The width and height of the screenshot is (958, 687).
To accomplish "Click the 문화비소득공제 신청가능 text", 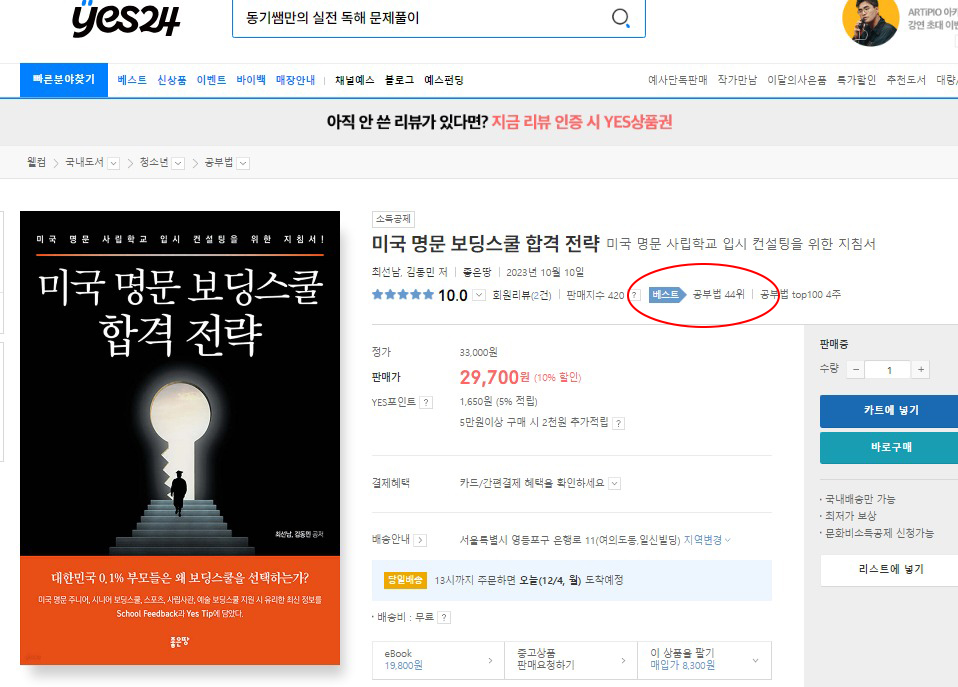I will click(879, 533).
